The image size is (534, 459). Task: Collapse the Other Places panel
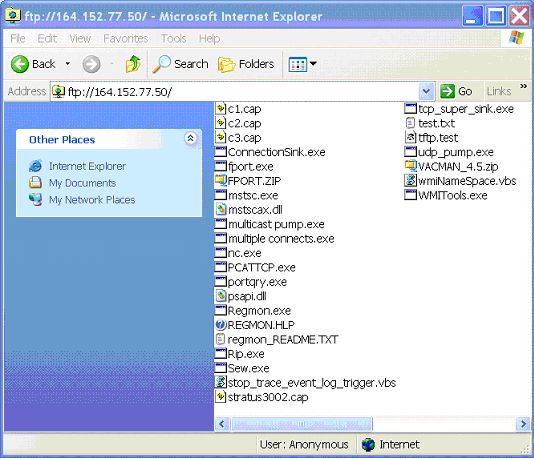coord(190,138)
